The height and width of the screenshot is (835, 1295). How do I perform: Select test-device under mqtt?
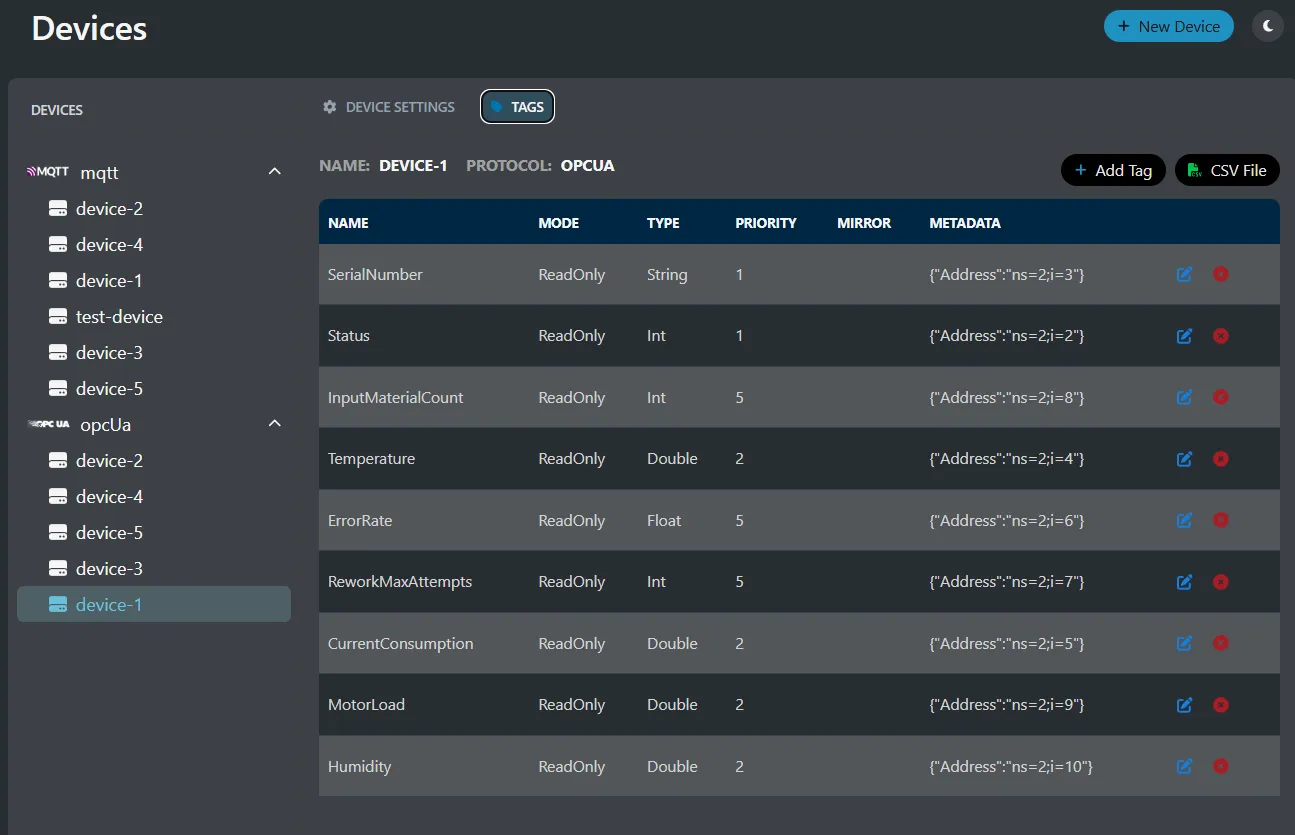pyautogui.click(x=118, y=317)
